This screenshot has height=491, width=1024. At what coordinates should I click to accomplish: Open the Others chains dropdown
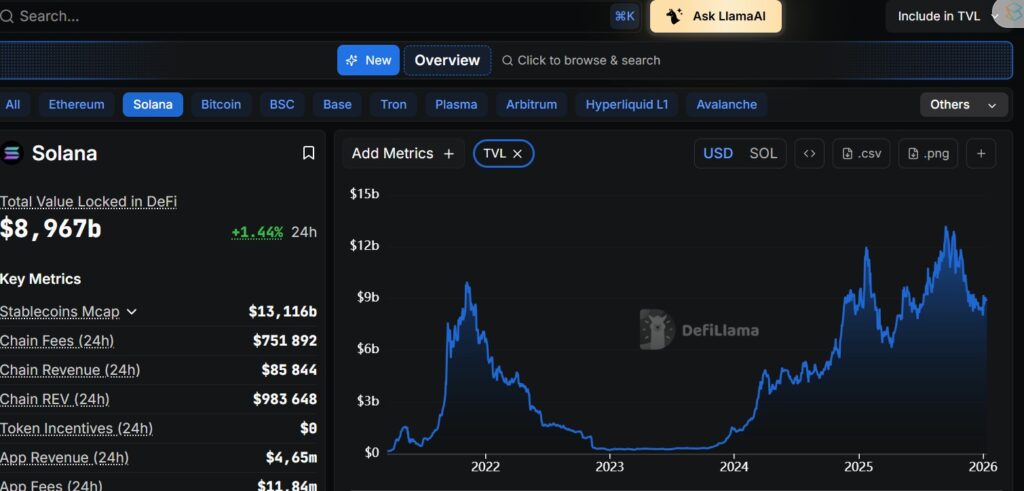[963, 104]
